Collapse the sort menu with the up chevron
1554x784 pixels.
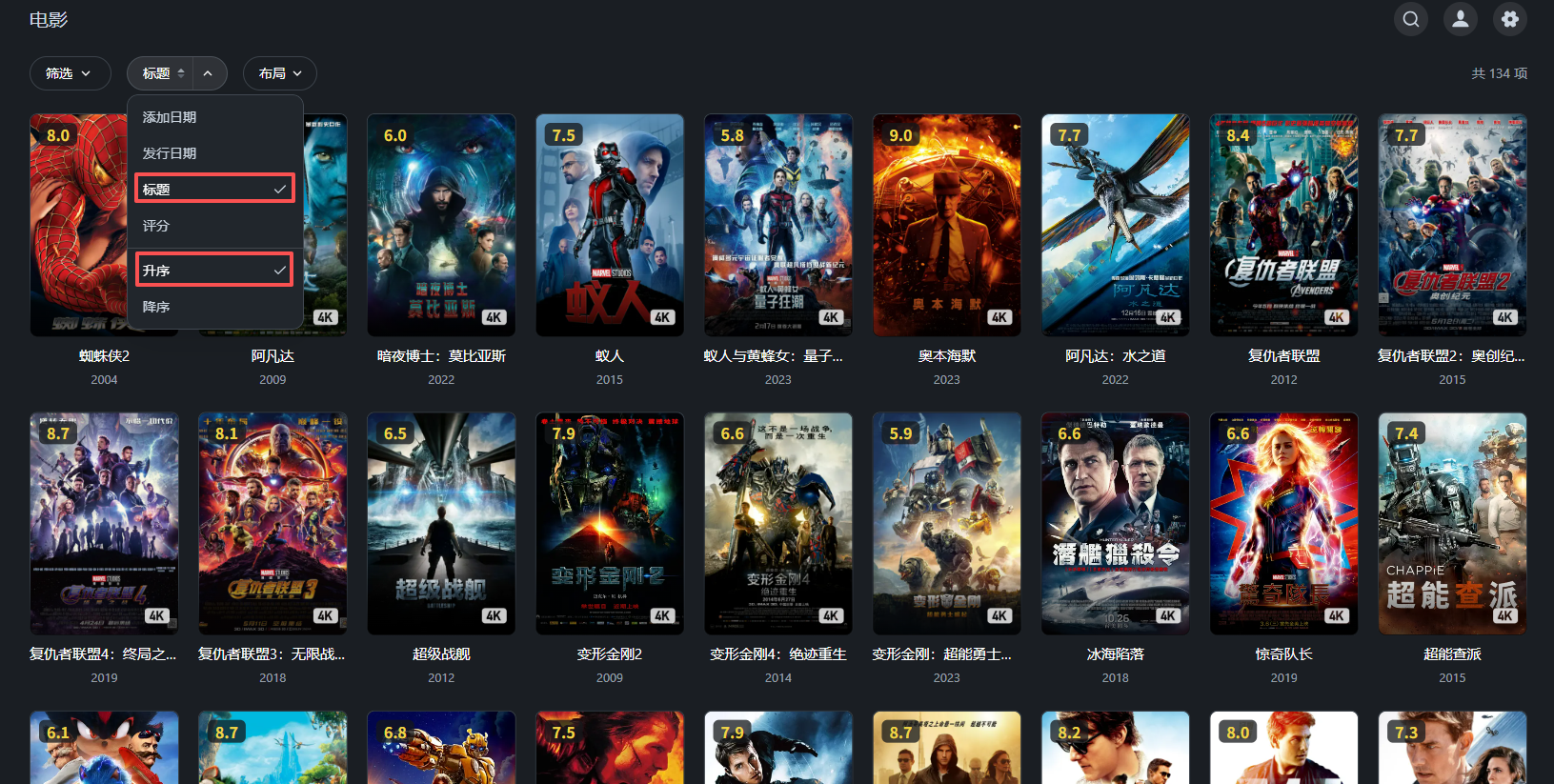tap(210, 73)
